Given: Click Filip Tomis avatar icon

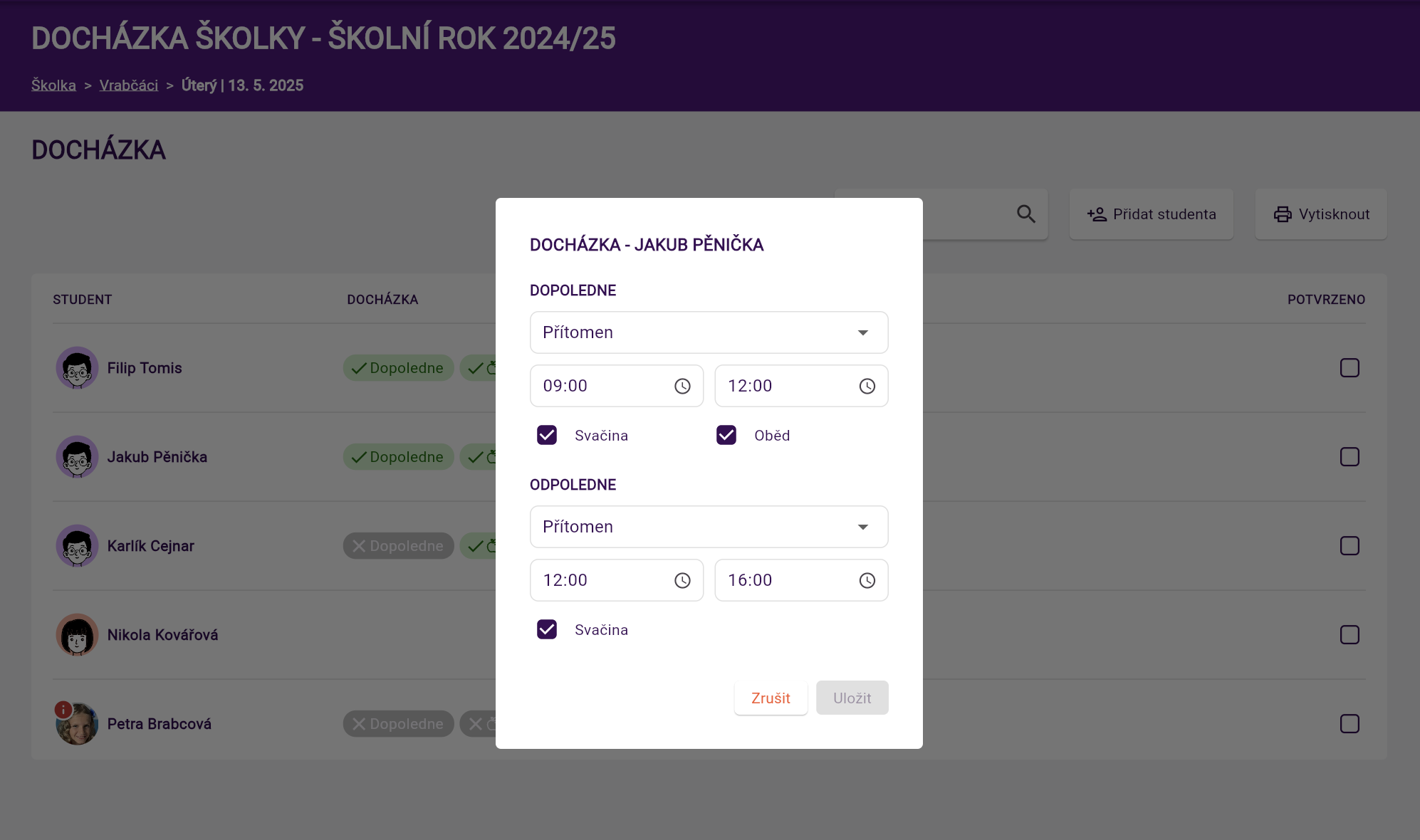Looking at the screenshot, I should tap(77, 368).
